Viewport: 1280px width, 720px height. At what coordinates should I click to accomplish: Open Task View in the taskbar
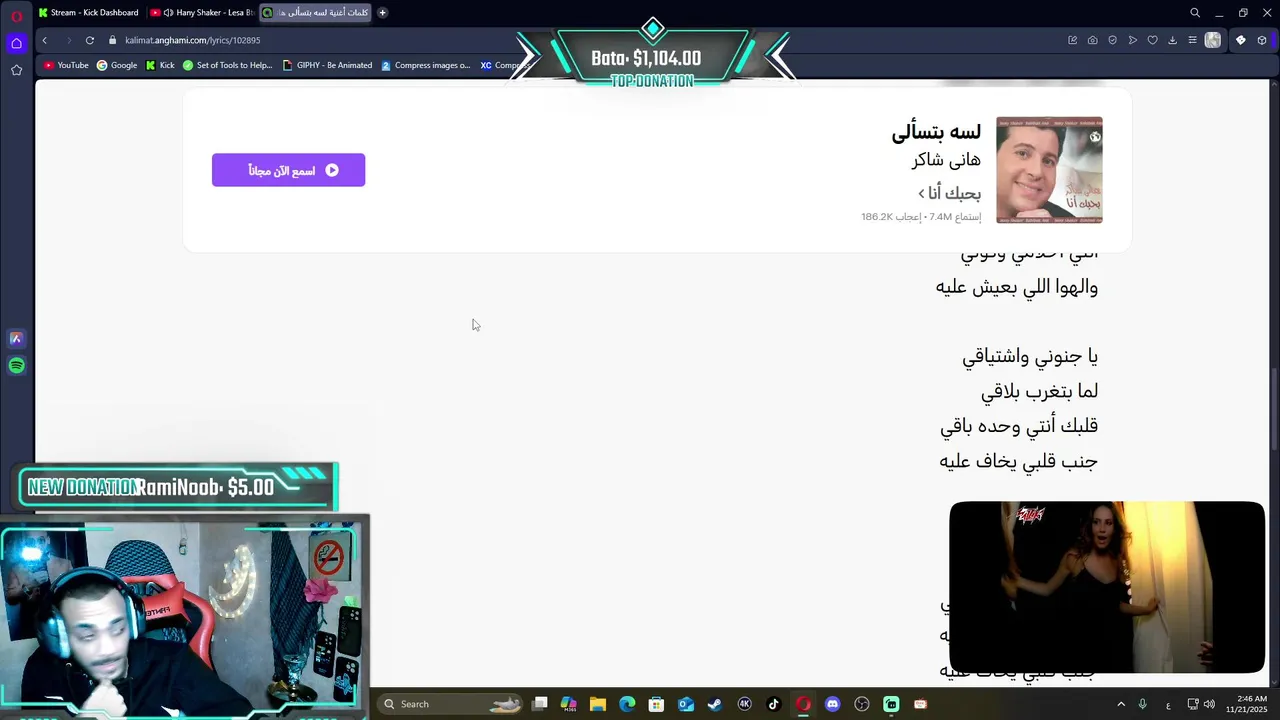540,704
